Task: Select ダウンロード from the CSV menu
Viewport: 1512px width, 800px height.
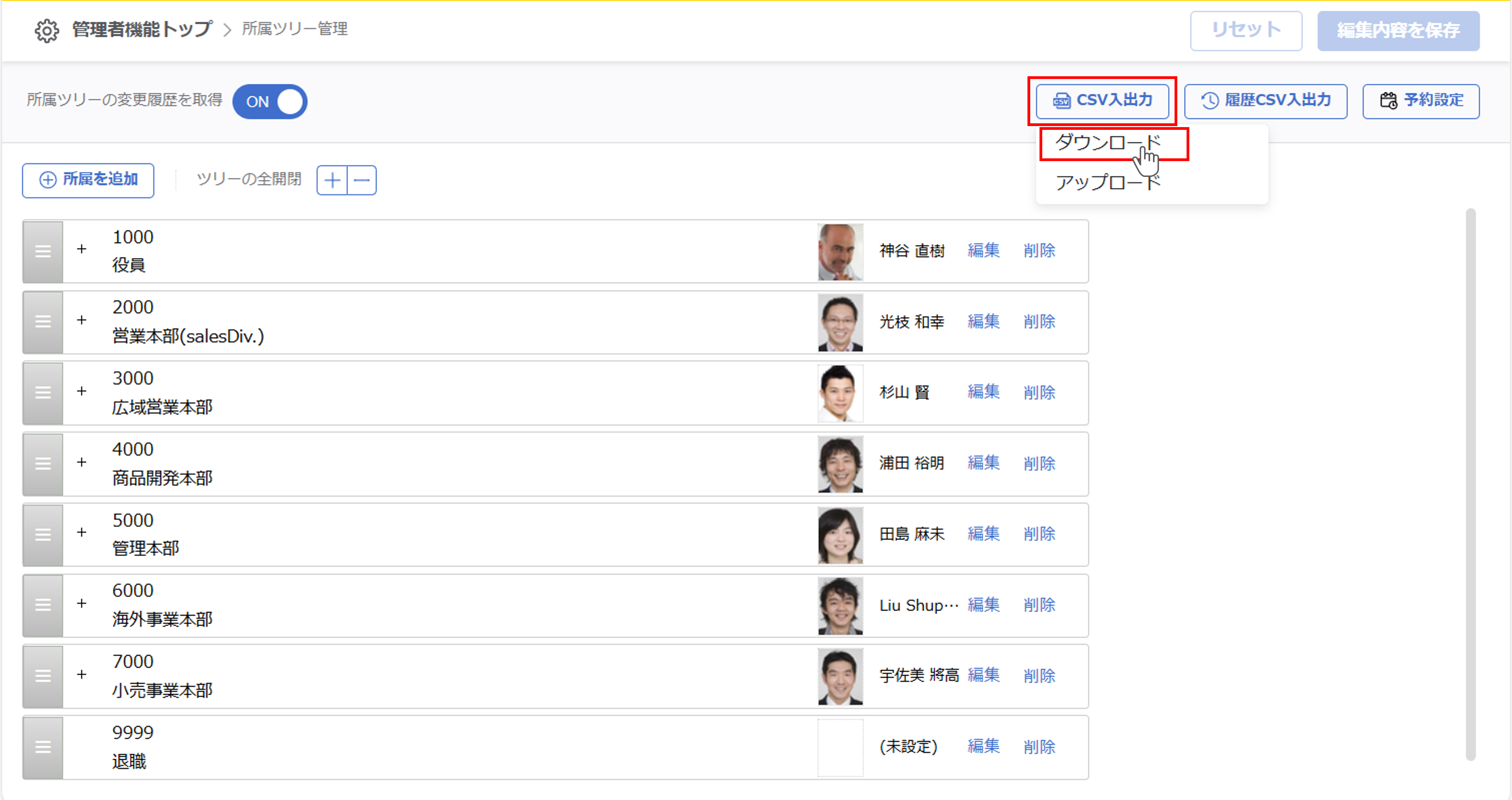Action: coord(1107,143)
